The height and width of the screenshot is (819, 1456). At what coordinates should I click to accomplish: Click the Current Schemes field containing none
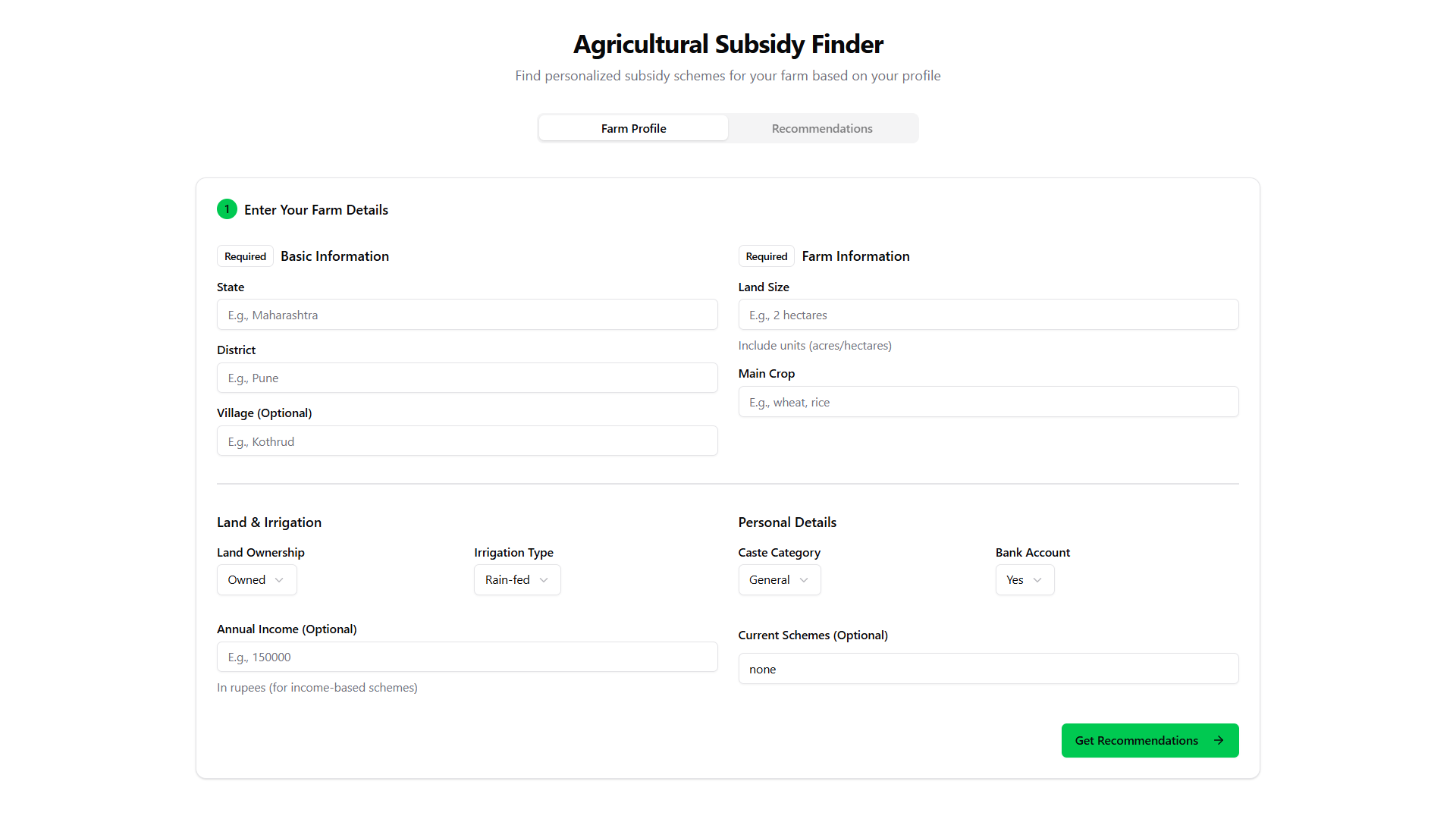click(x=988, y=668)
